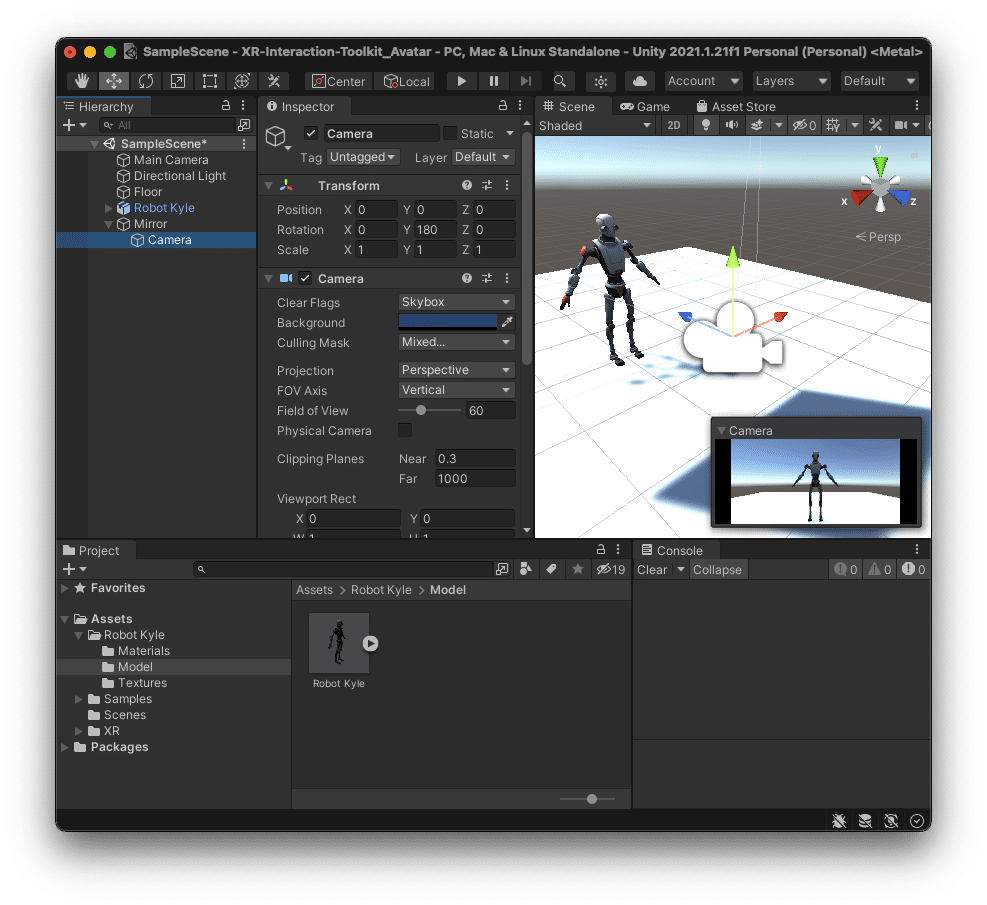Expand Robot Kyle in Hierarchy
This screenshot has height=905, width=987.
point(108,208)
